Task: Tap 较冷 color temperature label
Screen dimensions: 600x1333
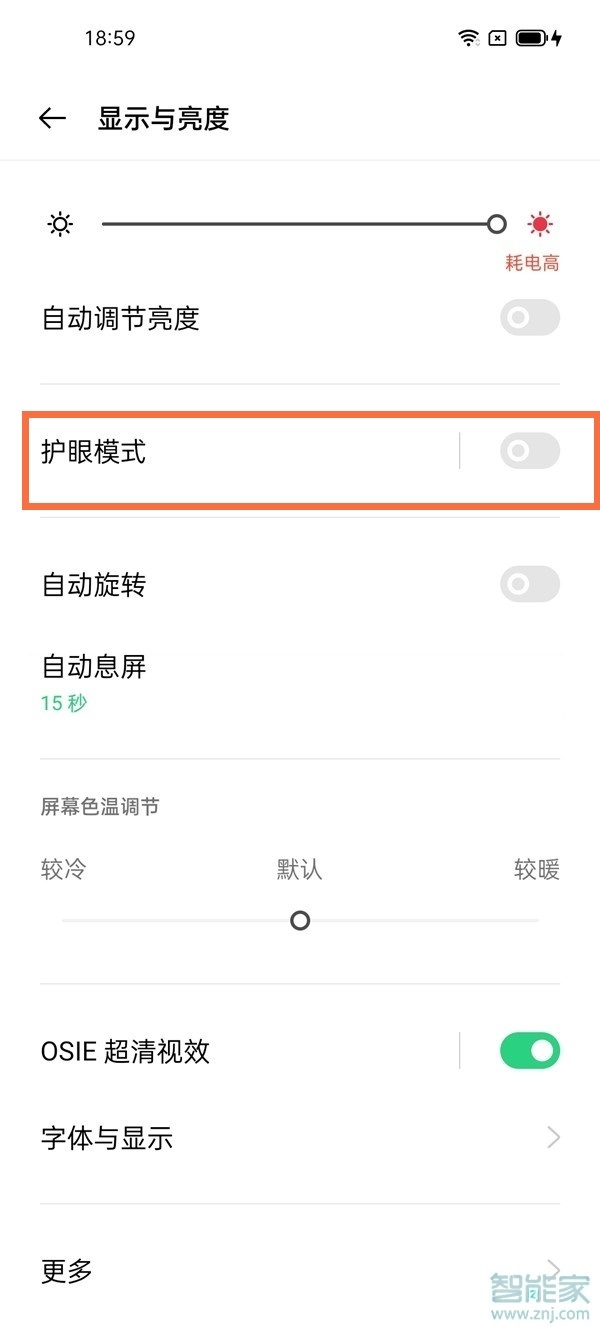Action: (63, 870)
